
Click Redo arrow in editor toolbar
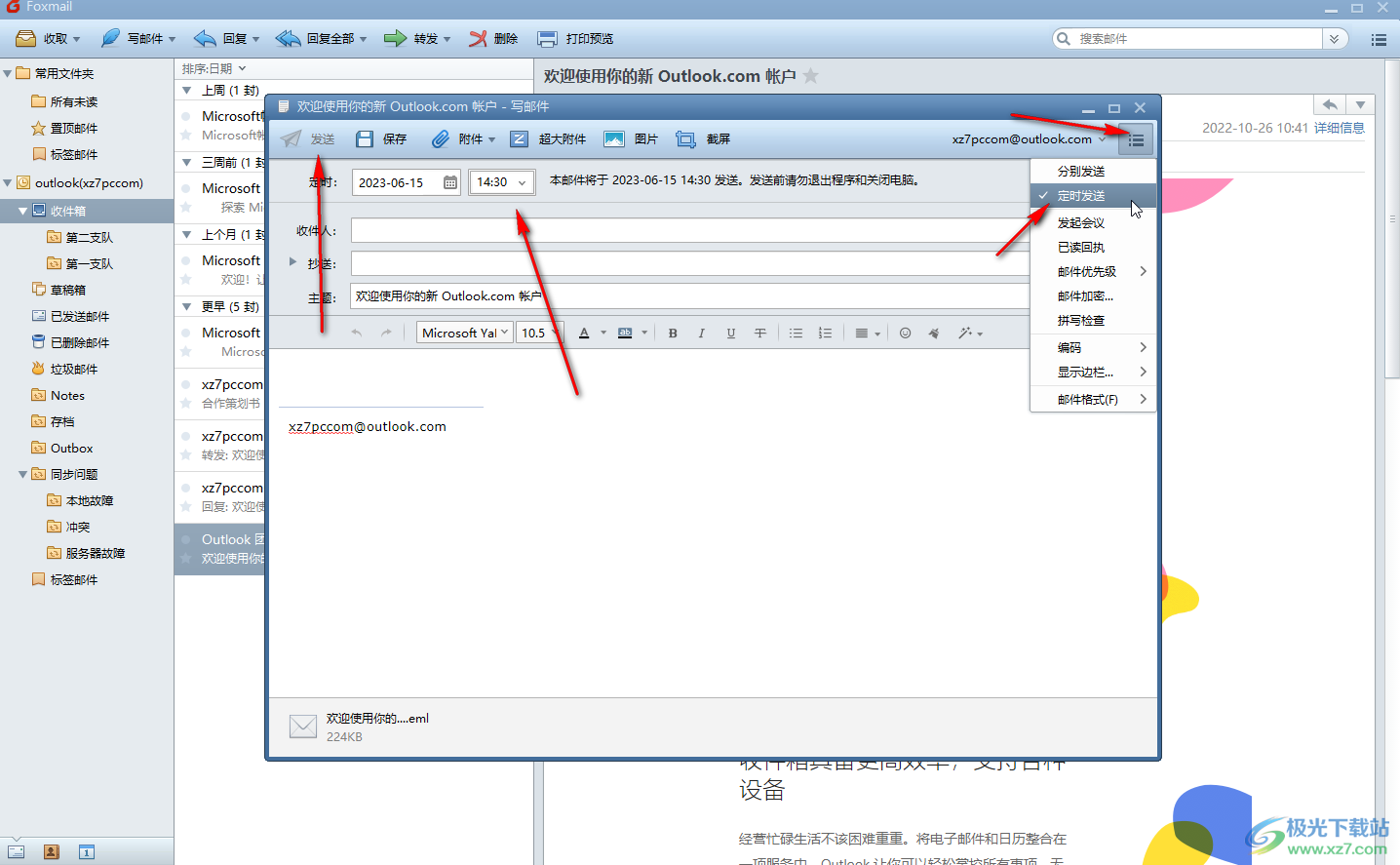tap(386, 334)
